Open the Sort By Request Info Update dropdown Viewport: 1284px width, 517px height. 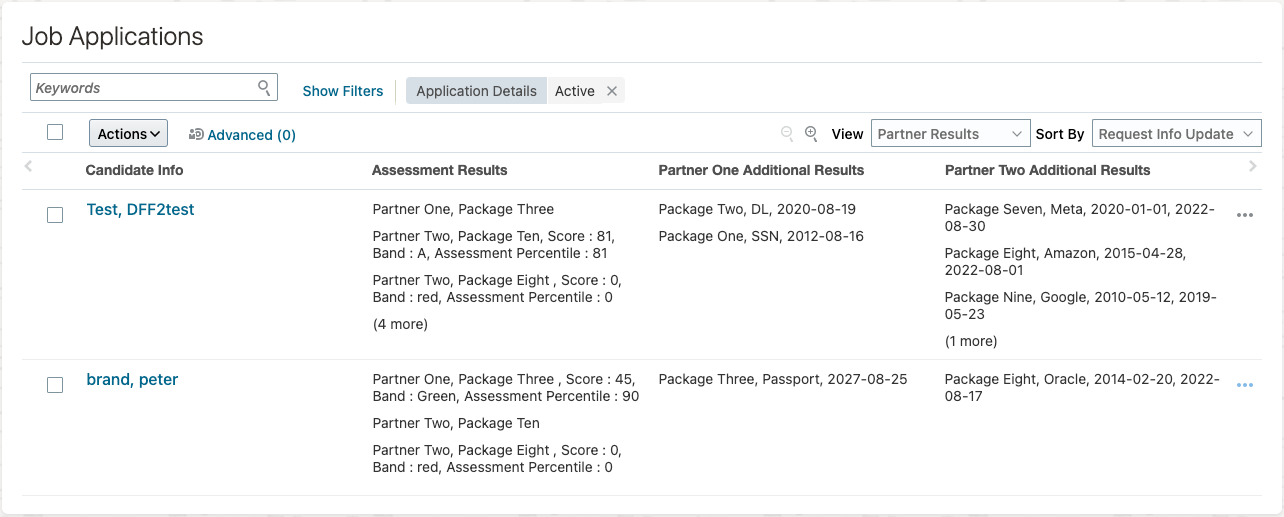click(1176, 134)
